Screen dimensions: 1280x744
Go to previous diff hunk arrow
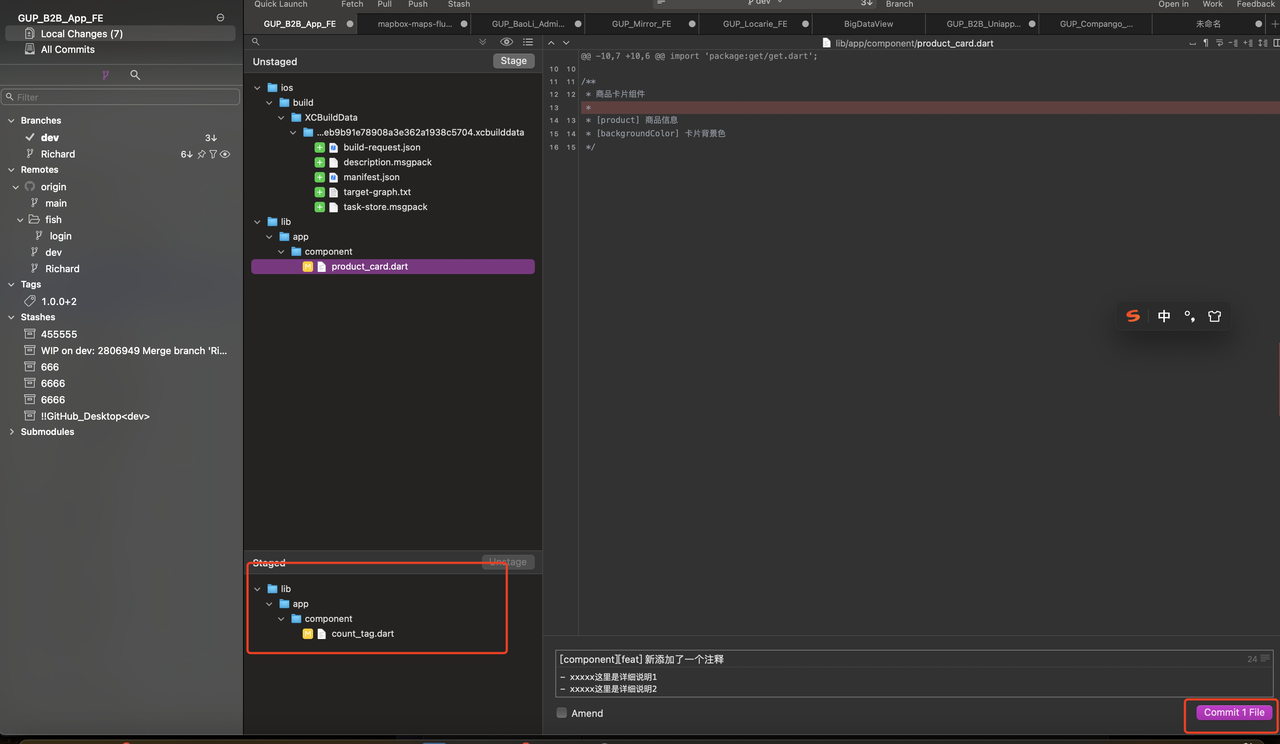[552, 43]
